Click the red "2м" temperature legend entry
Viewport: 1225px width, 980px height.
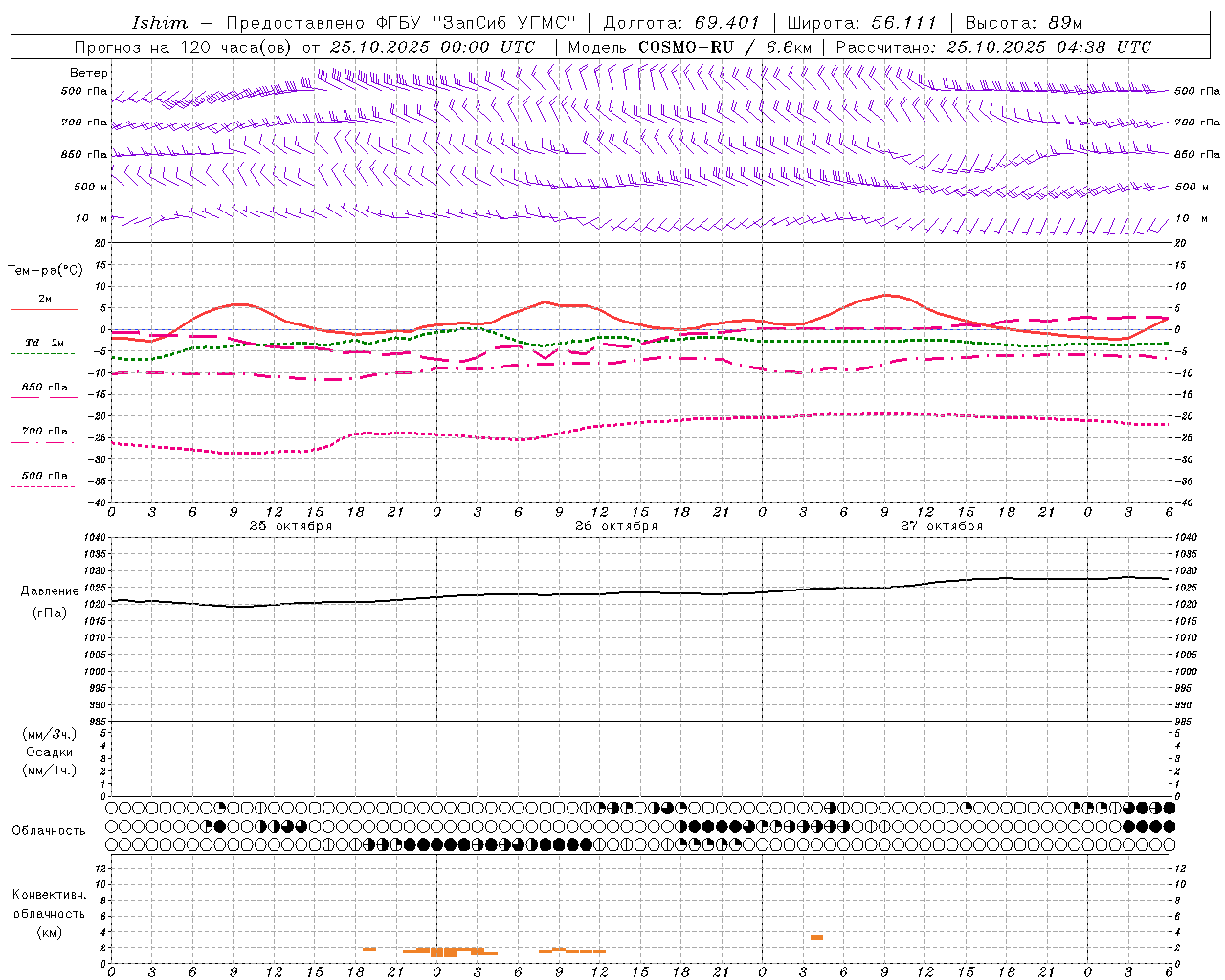[45, 300]
